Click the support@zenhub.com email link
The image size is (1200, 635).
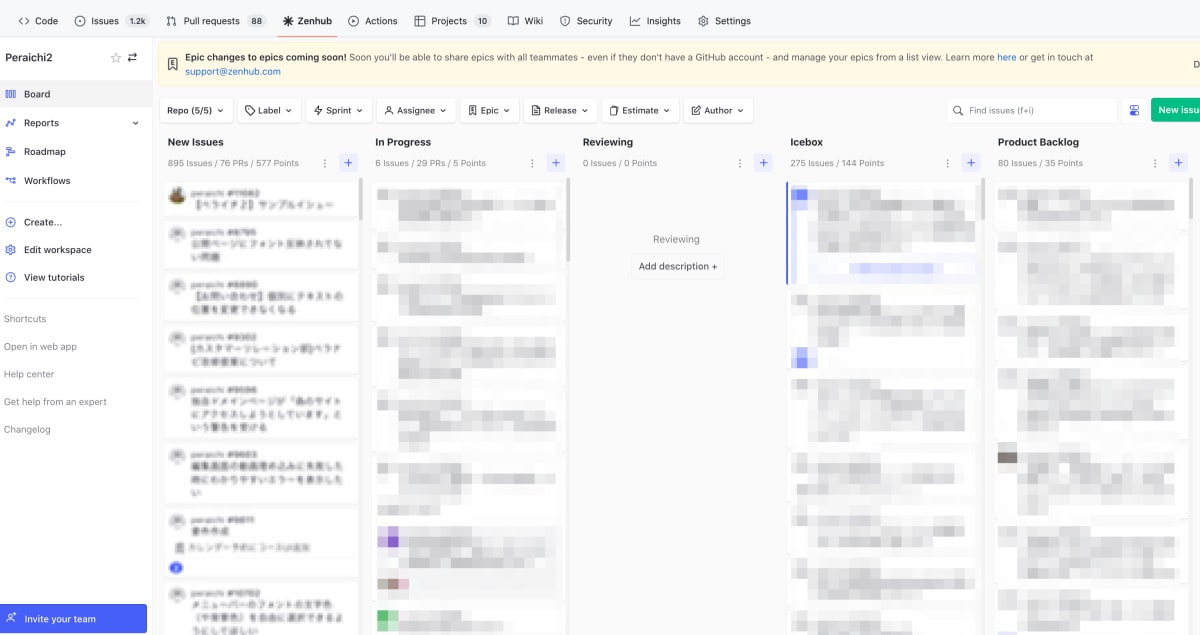[233, 72]
